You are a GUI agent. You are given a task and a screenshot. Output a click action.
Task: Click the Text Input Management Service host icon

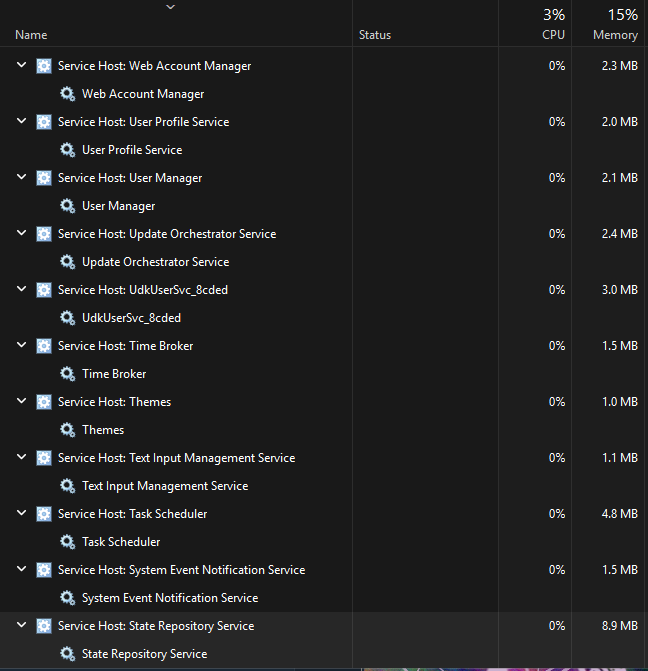pos(44,458)
